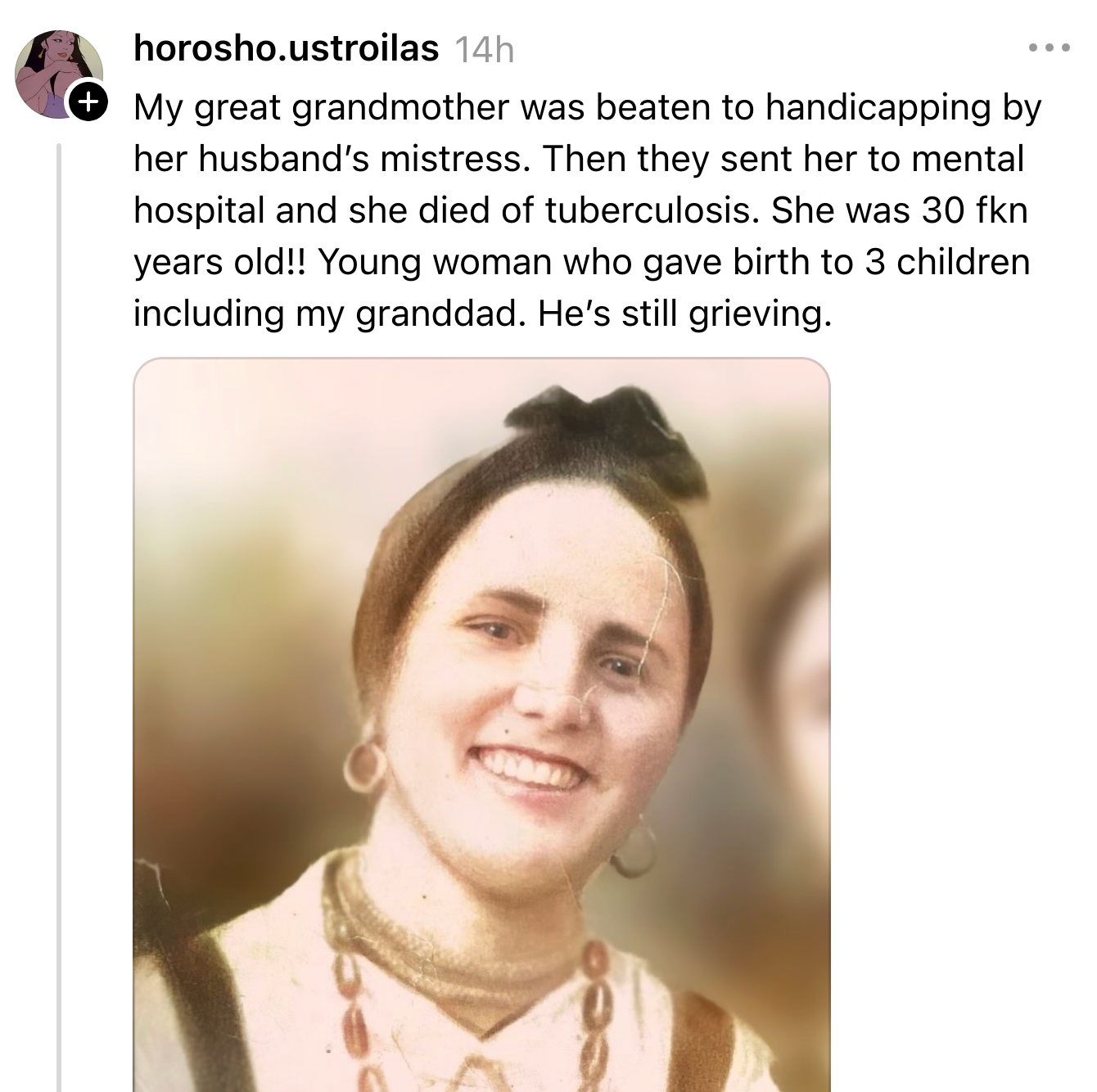Click the 14h post timestamp
1097x1092 pixels.
coord(484,50)
